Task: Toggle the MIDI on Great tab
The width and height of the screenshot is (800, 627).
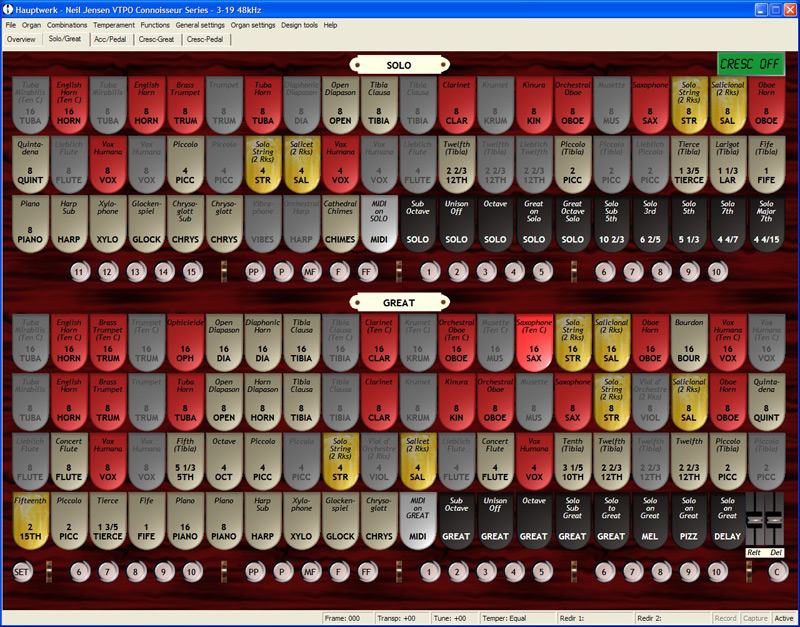Action: point(417,519)
